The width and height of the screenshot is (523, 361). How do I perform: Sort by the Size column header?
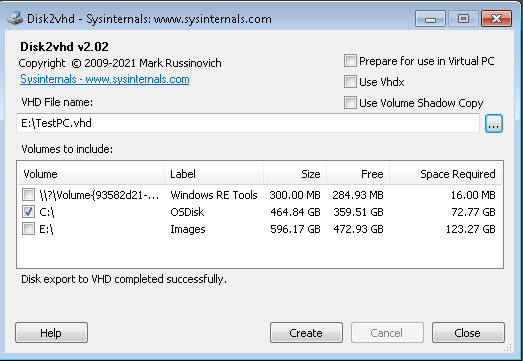295,174
